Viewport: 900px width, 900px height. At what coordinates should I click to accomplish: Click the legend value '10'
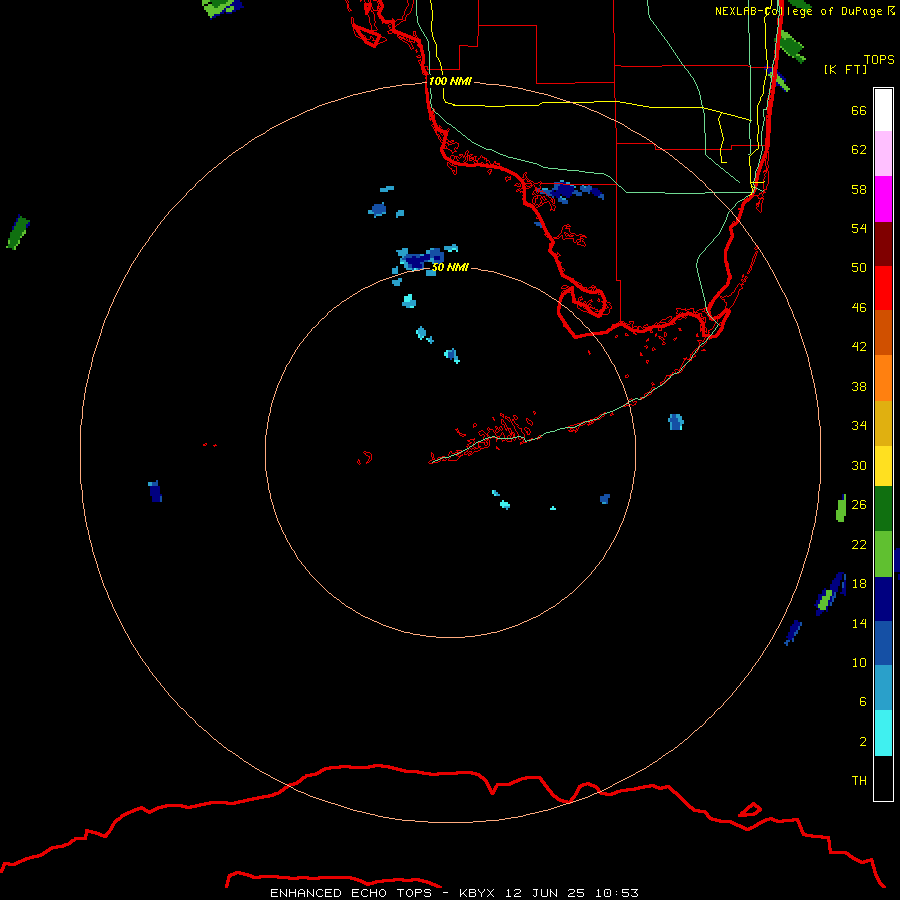[x=859, y=662]
